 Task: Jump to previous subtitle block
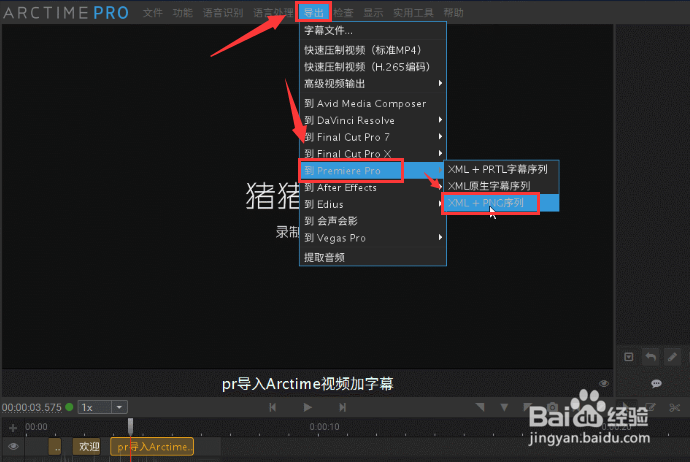(273, 407)
